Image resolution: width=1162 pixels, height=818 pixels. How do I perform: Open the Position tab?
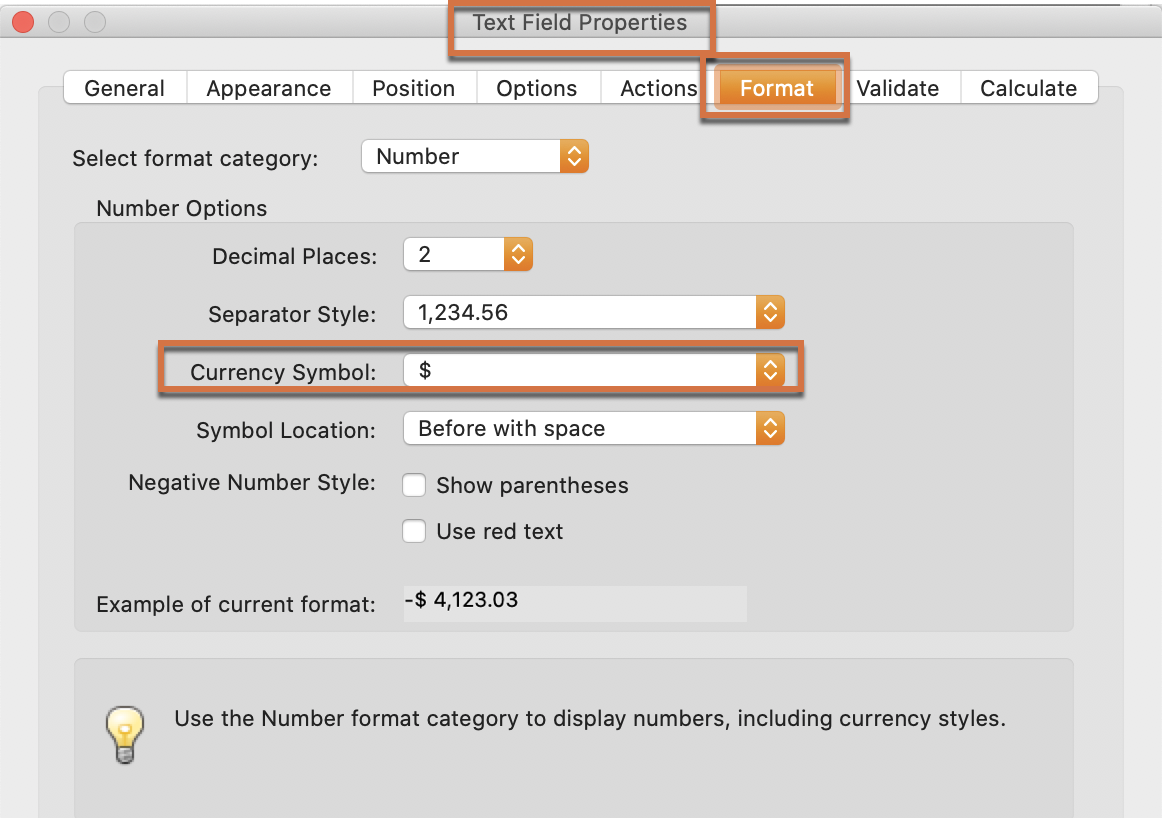coord(414,88)
